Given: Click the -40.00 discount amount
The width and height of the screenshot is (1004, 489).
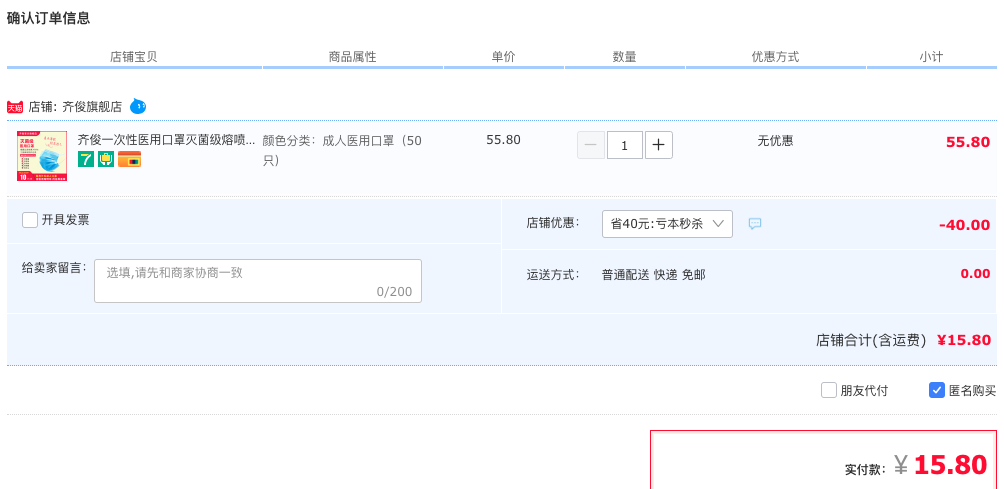Looking at the screenshot, I should click(964, 225).
